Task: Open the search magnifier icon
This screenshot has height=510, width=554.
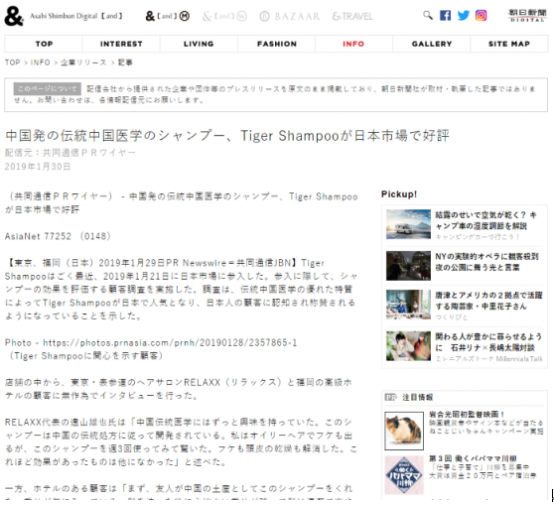Action: tap(428, 16)
